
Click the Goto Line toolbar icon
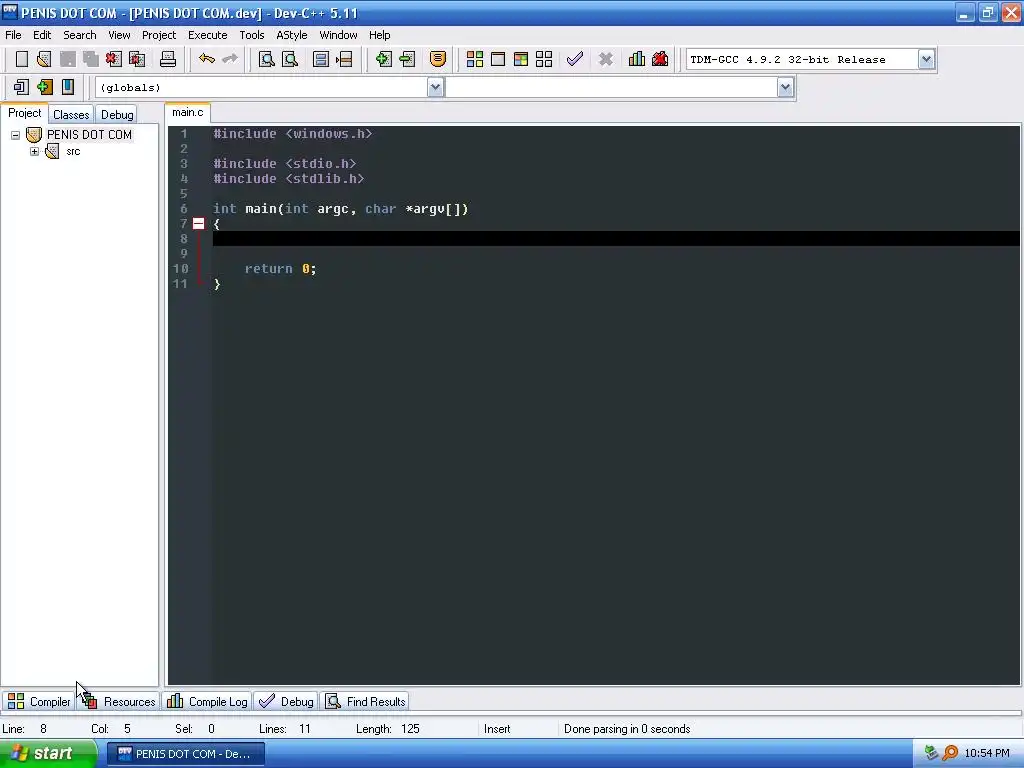344,59
